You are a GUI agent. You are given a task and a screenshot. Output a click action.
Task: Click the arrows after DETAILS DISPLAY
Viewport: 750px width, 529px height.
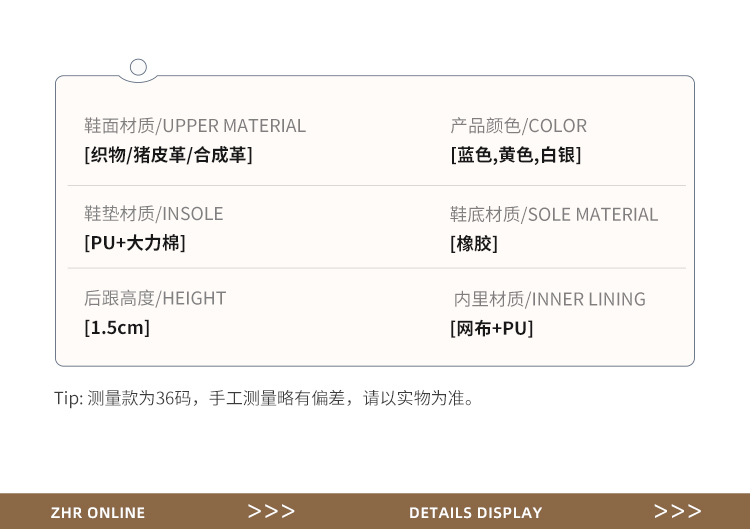(x=678, y=512)
